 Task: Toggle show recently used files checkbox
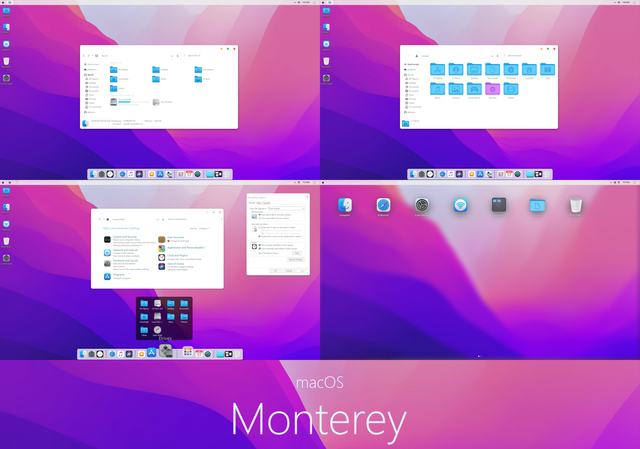coord(260,245)
